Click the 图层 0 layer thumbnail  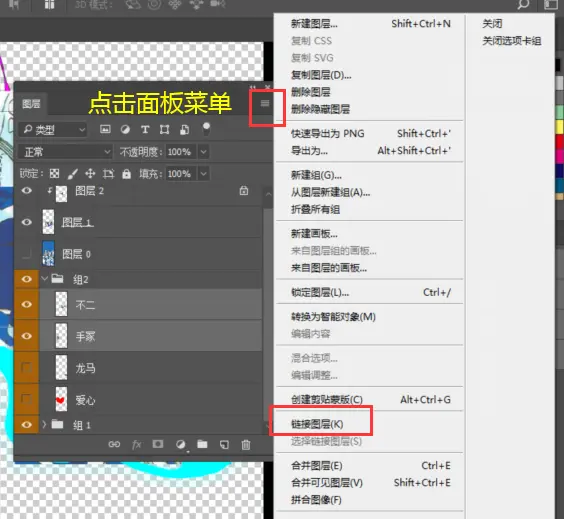(49, 254)
